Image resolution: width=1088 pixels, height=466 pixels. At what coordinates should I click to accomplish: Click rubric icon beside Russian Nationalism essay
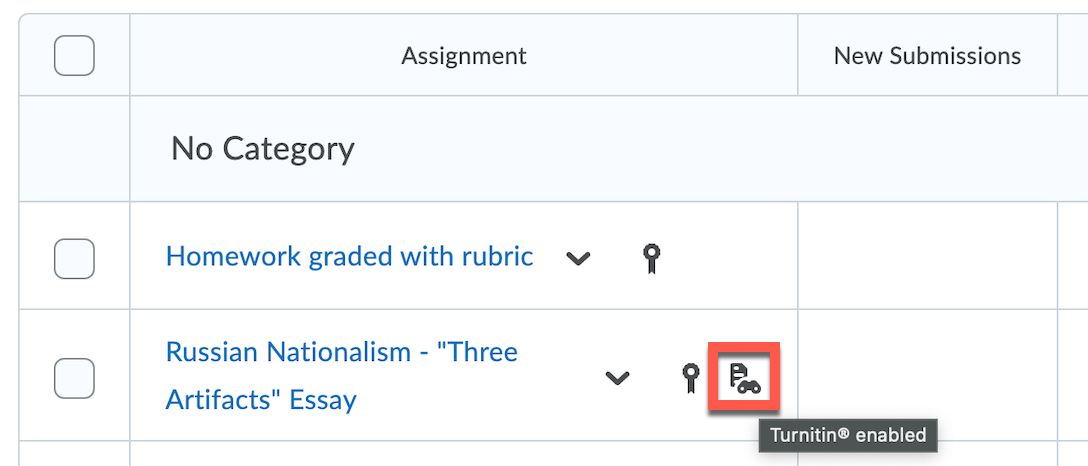click(690, 378)
